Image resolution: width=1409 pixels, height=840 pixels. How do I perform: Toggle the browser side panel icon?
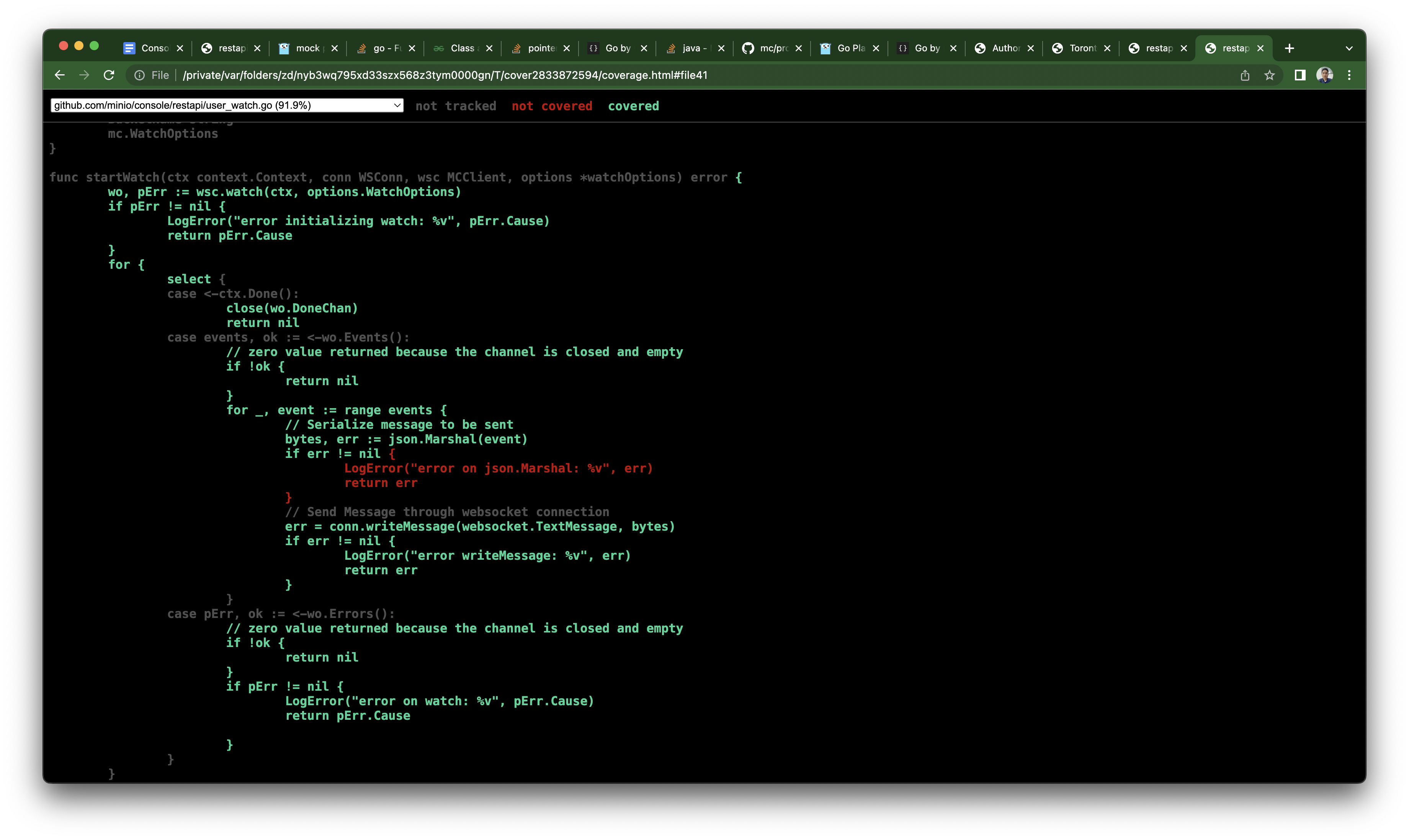(1300, 75)
